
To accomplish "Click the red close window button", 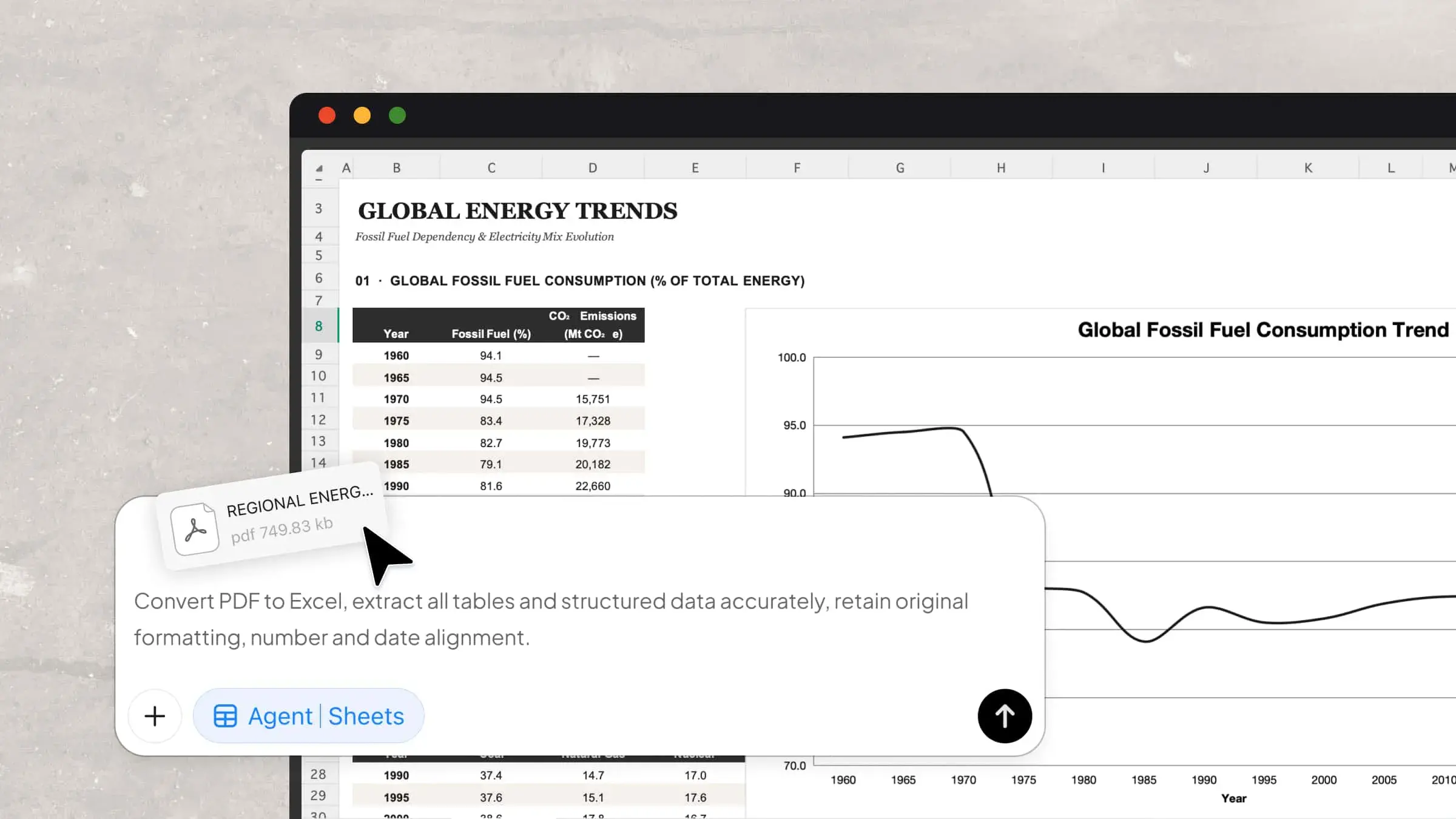I will (x=327, y=115).
